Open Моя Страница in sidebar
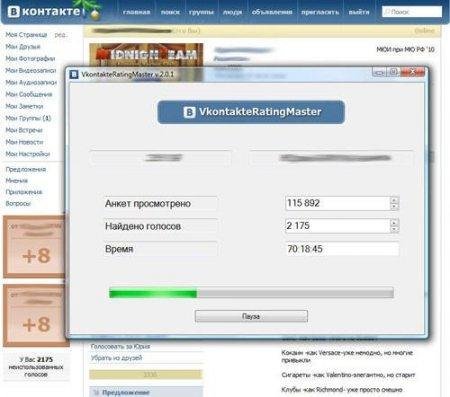Viewport: 450px width, 397px height. pyautogui.click(x=26, y=35)
